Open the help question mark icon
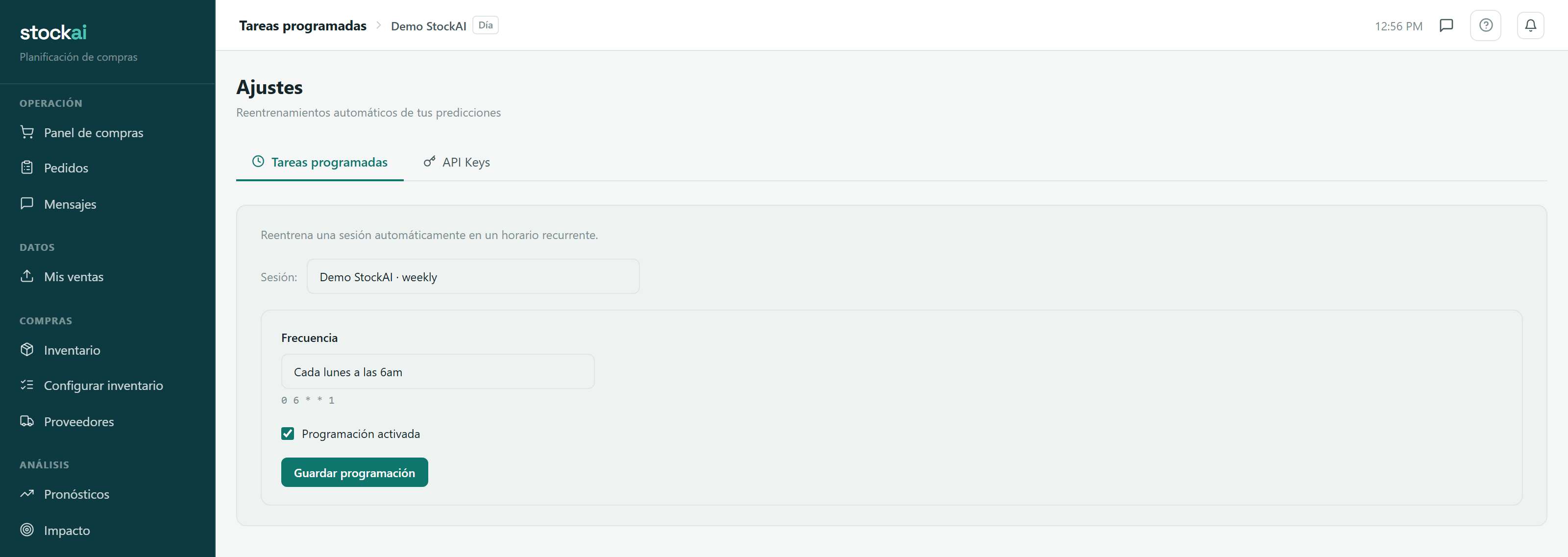Viewport: 1568px width, 557px height. click(x=1486, y=25)
